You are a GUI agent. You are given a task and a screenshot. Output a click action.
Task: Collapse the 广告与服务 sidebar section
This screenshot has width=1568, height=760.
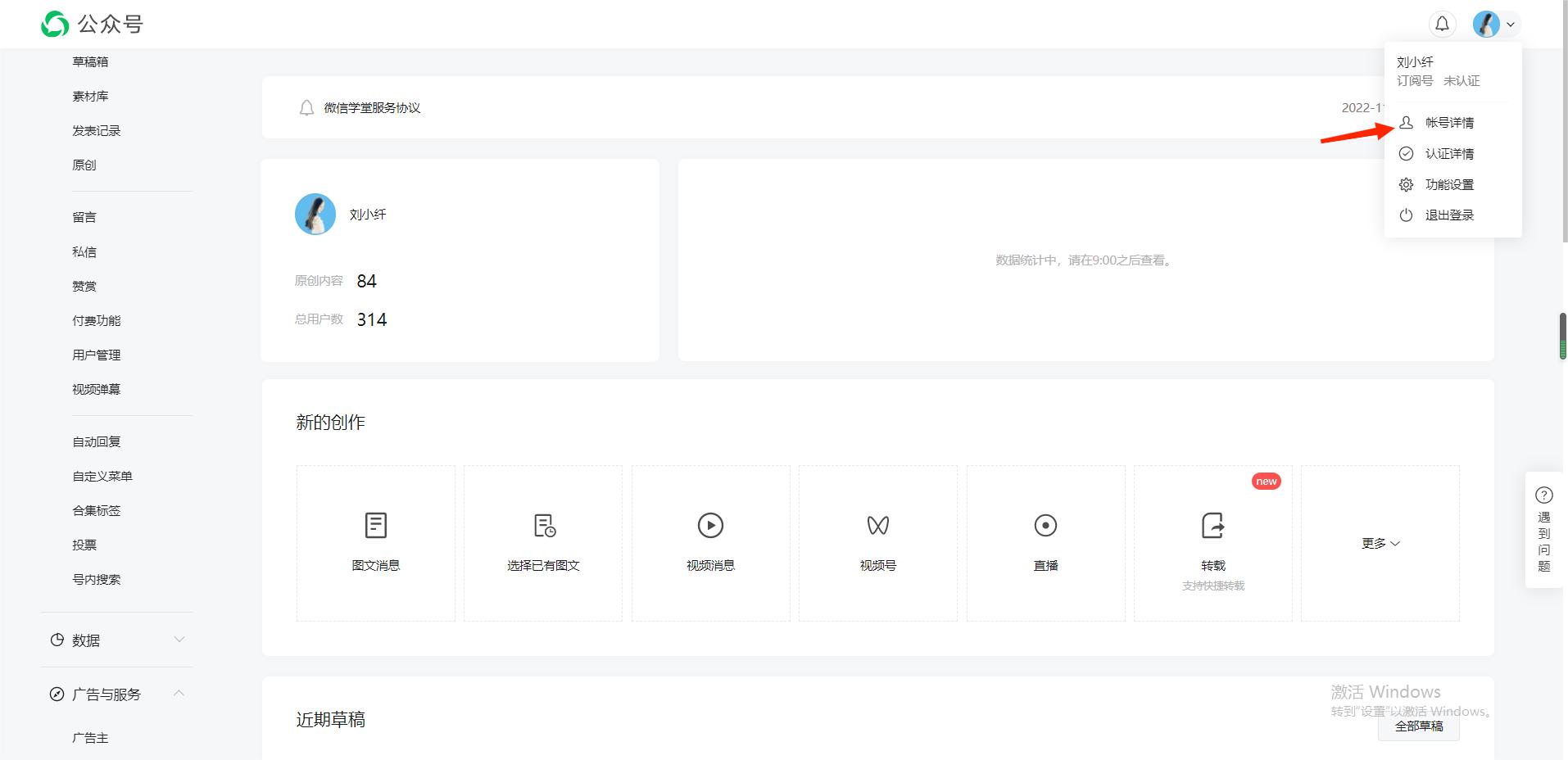tap(117, 694)
